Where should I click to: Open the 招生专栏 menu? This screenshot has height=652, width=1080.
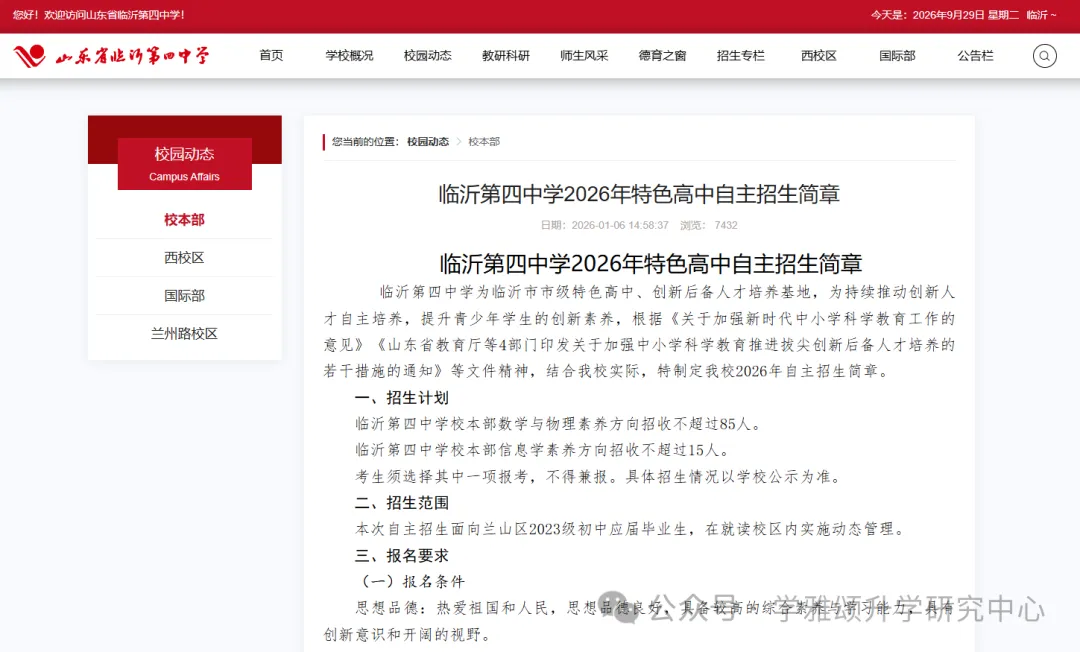pyautogui.click(x=740, y=56)
